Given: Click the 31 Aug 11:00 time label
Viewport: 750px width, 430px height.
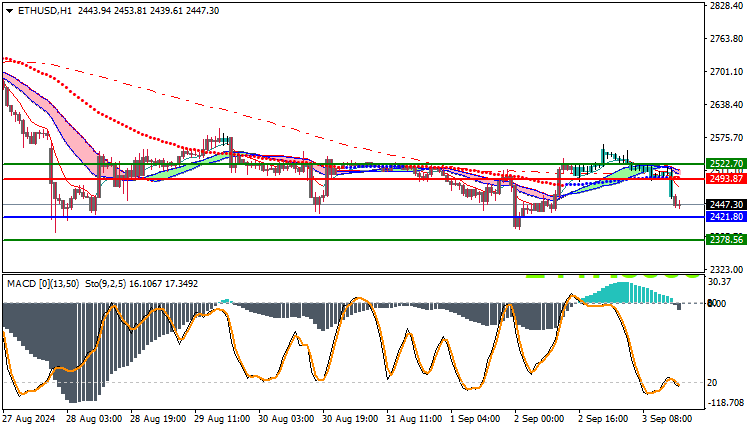Looking at the screenshot, I should pos(414,419).
